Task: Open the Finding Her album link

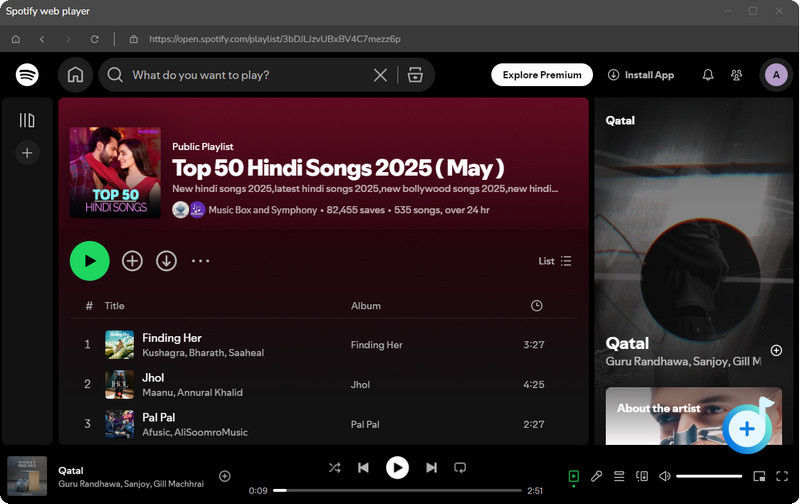Action: click(x=377, y=345)
